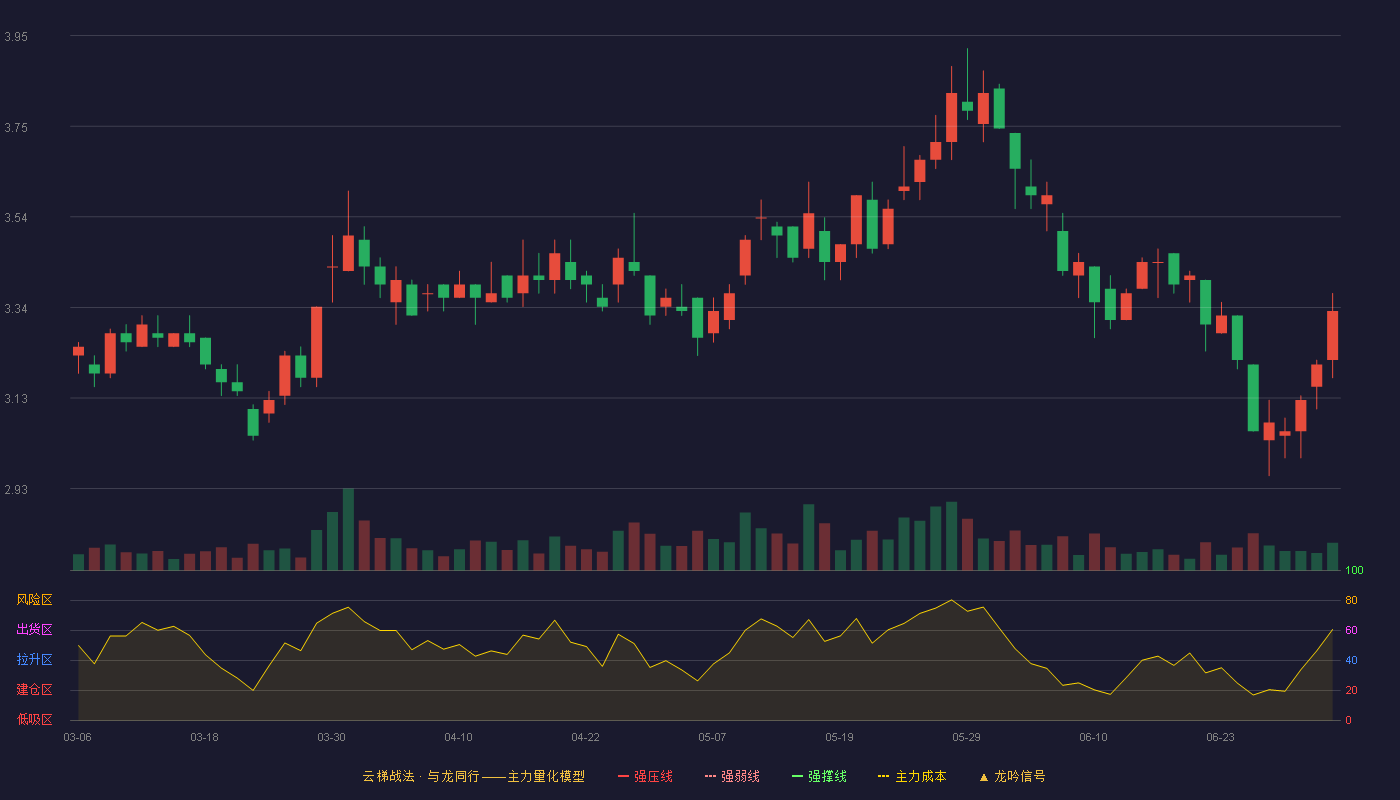Click the 03-30 date label
Image resolution: width=1400 pixels, height=800 pixels.
click(331, 737)
